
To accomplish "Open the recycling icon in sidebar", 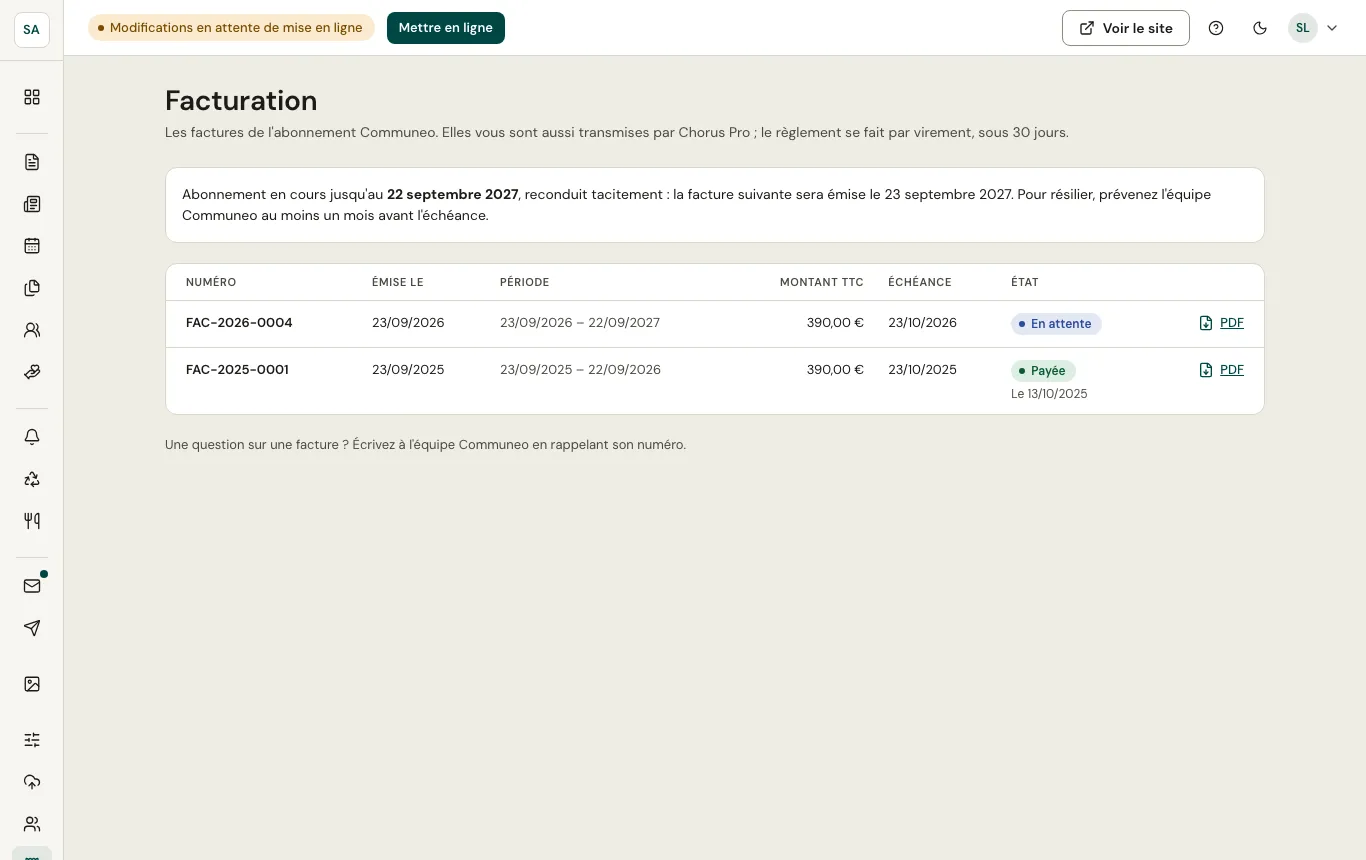I will pyautogui.click(x=32, y=479).
